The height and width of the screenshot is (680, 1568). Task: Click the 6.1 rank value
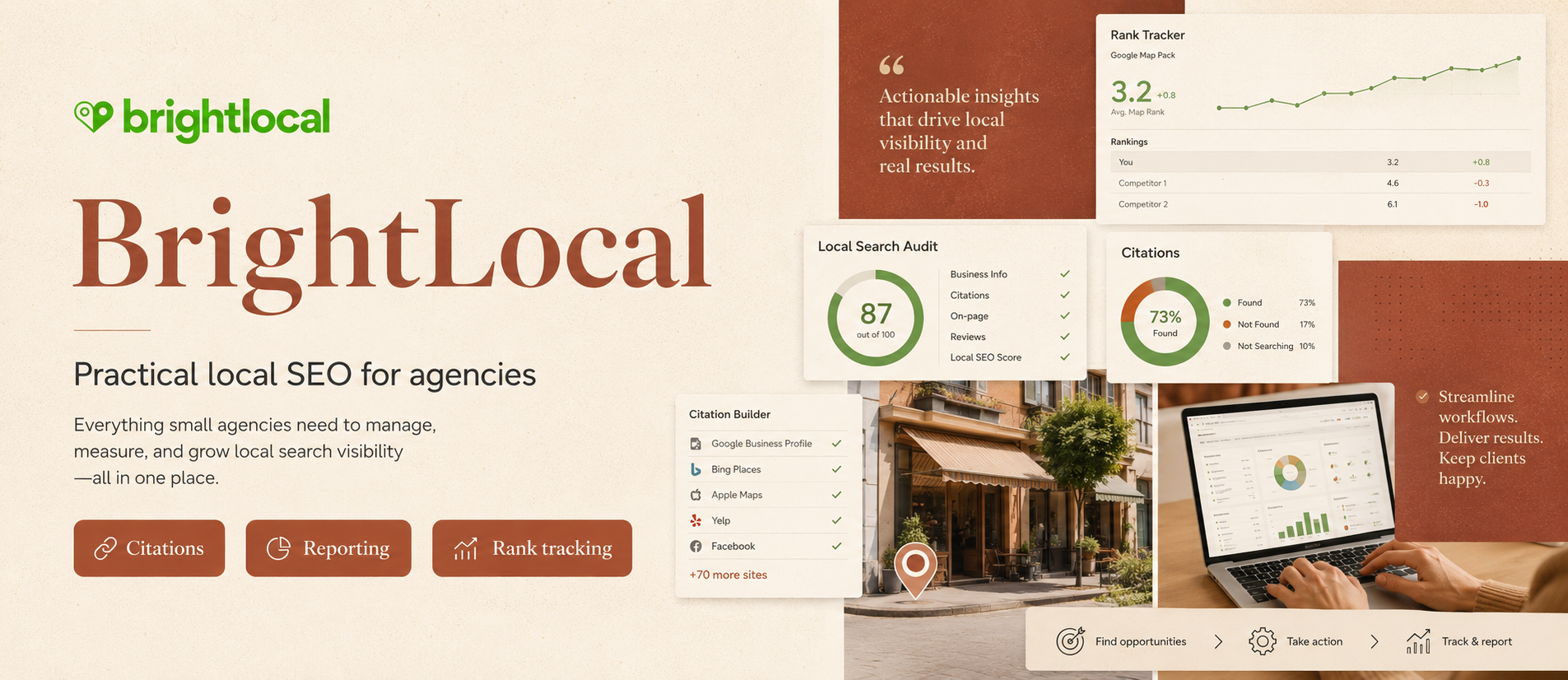point(1393,204)
